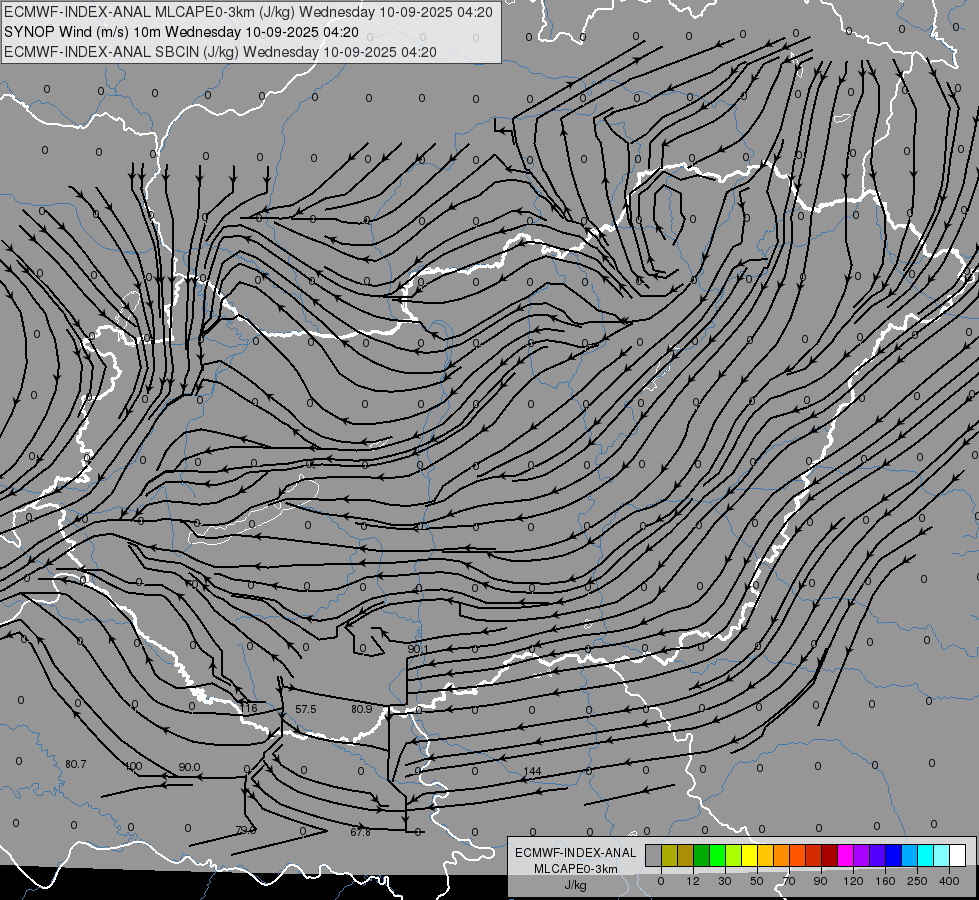Click the 70 tick label on the legend
This screenshot has width=979, height=900.
tap(789, 881)
